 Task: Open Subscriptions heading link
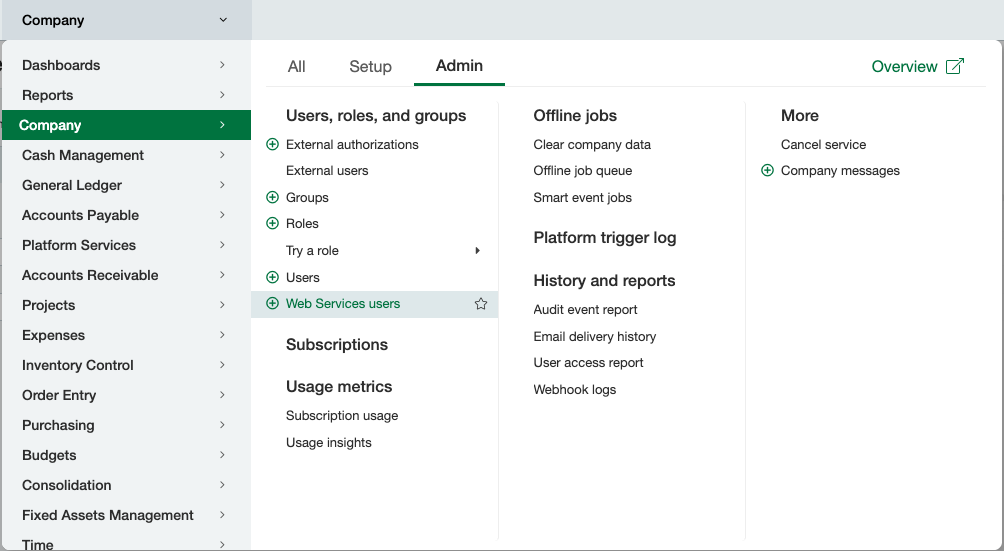[x=337, y=345]
